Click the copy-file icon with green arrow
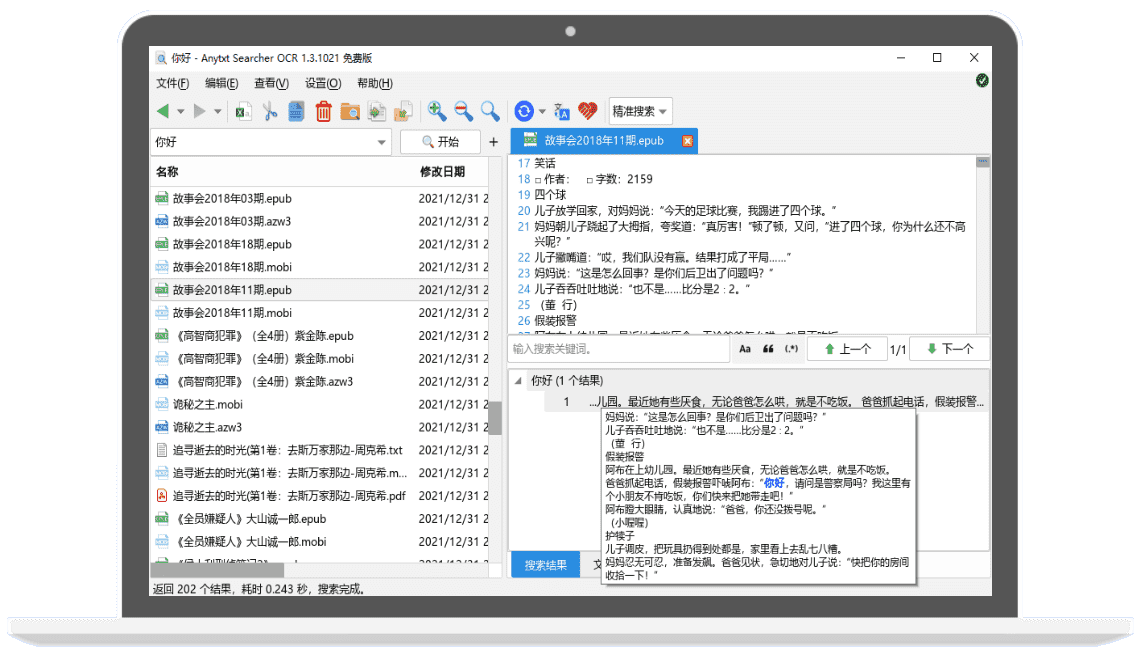 pyautogui.click(x=377, y=111)
